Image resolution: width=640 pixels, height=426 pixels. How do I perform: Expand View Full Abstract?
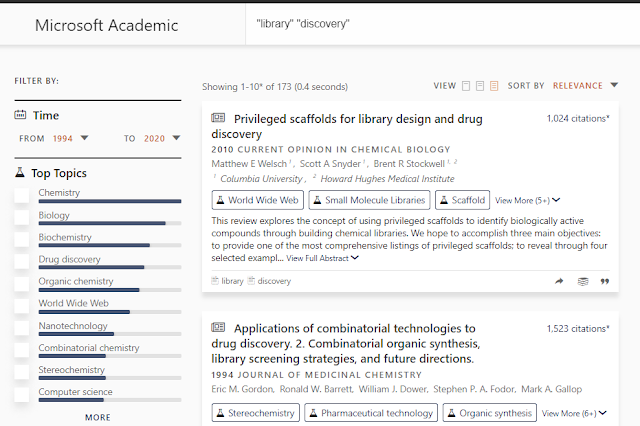point(322,258)
